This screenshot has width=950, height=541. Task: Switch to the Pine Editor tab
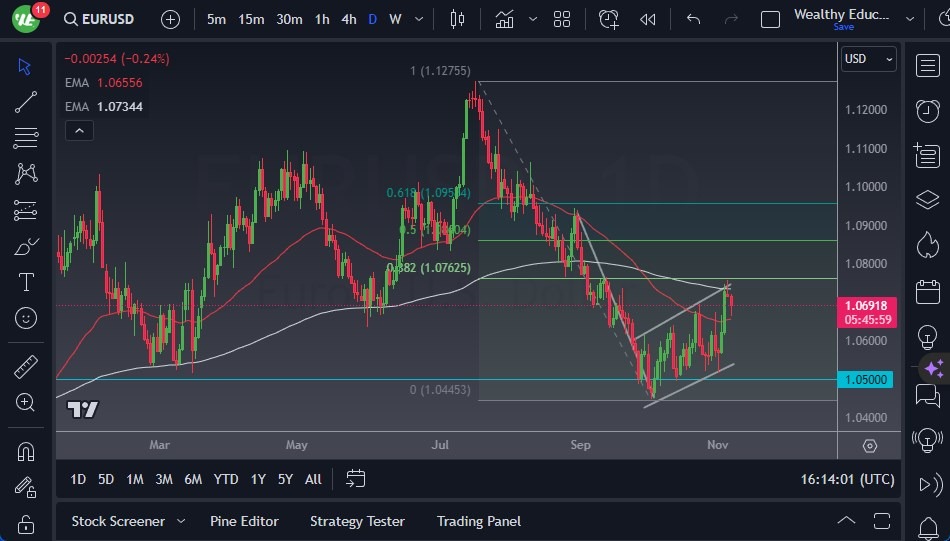(244, 521)
